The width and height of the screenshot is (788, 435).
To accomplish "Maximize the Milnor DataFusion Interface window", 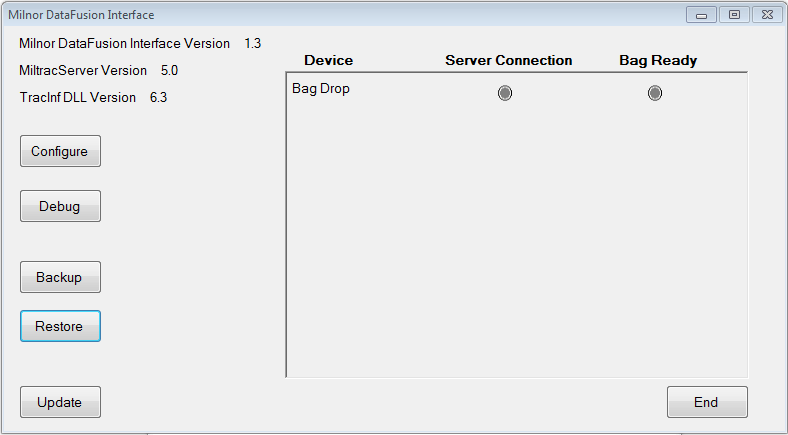I will click(733, 15).
